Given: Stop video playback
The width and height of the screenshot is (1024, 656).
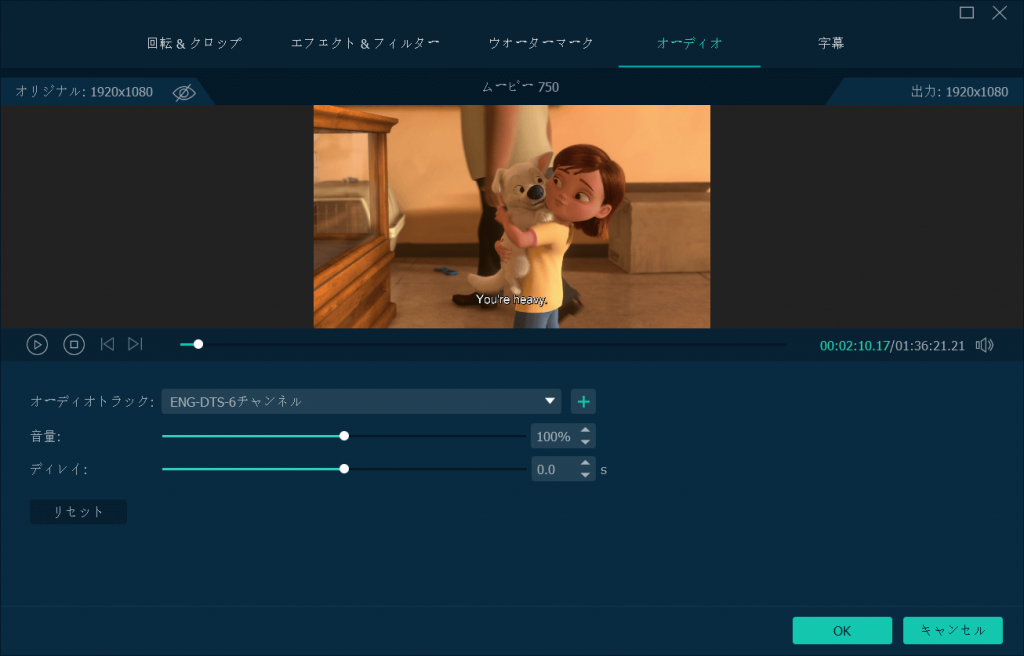Looking at the screenshot, I should (74, 345).
